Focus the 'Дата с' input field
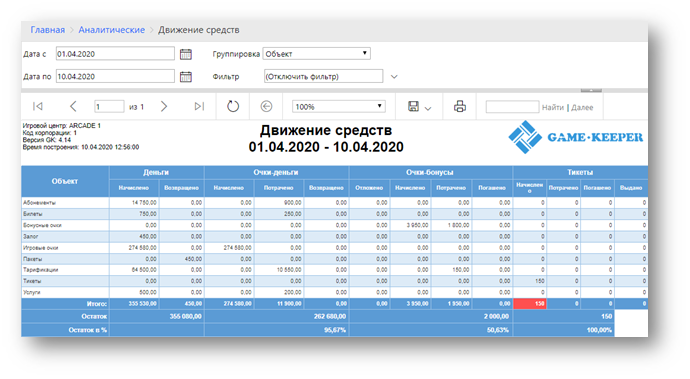The image size is (690, 379). point(115,54)
